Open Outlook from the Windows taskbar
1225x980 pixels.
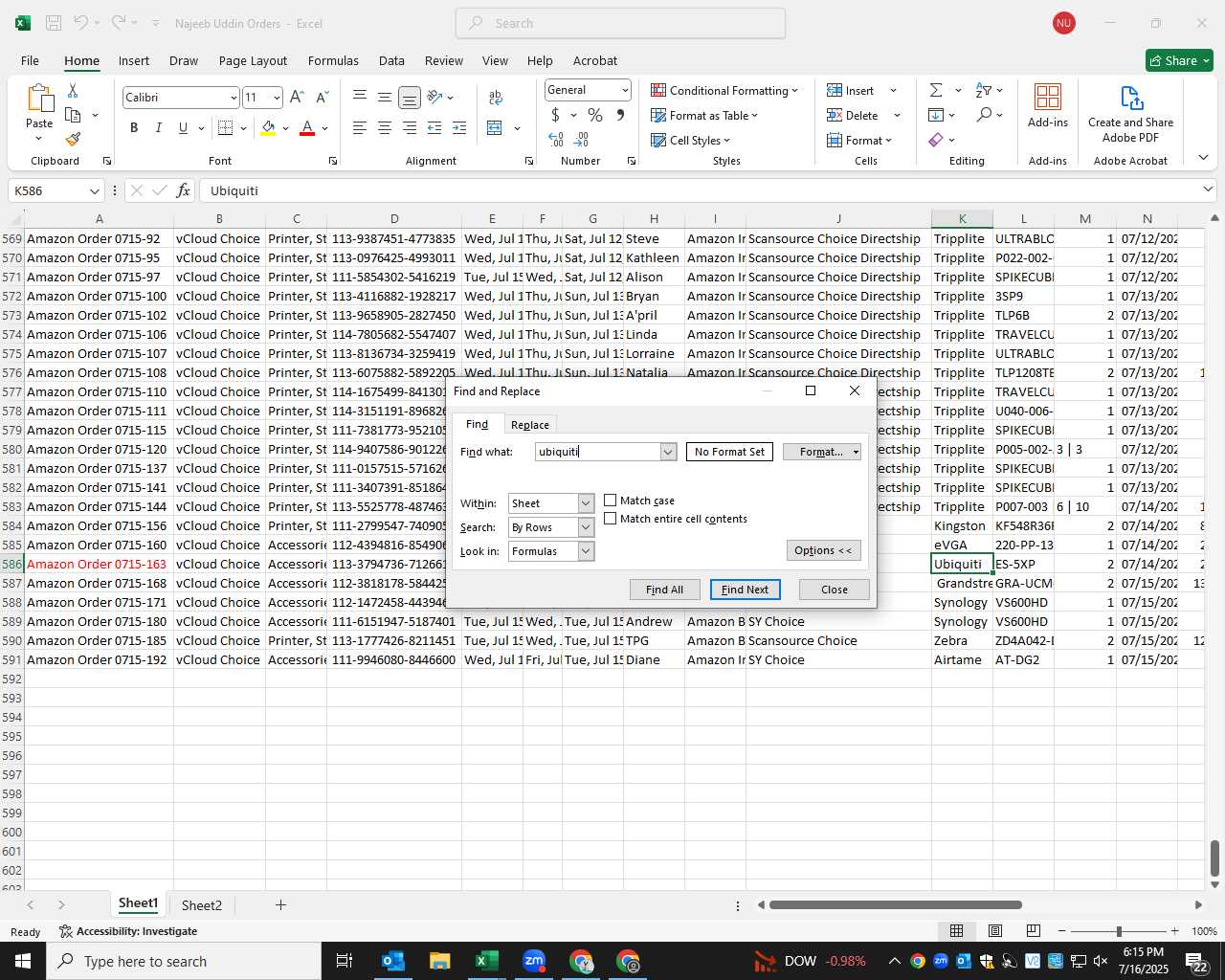point(392,962)
